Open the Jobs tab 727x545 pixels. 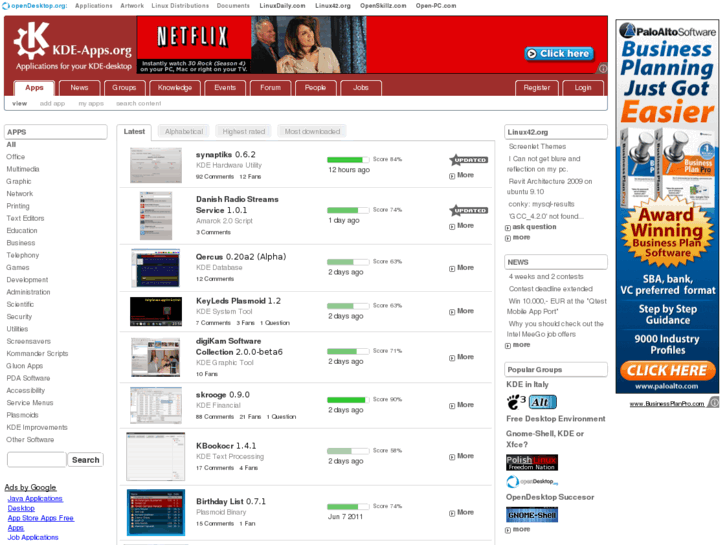click(x=361, y=88)
